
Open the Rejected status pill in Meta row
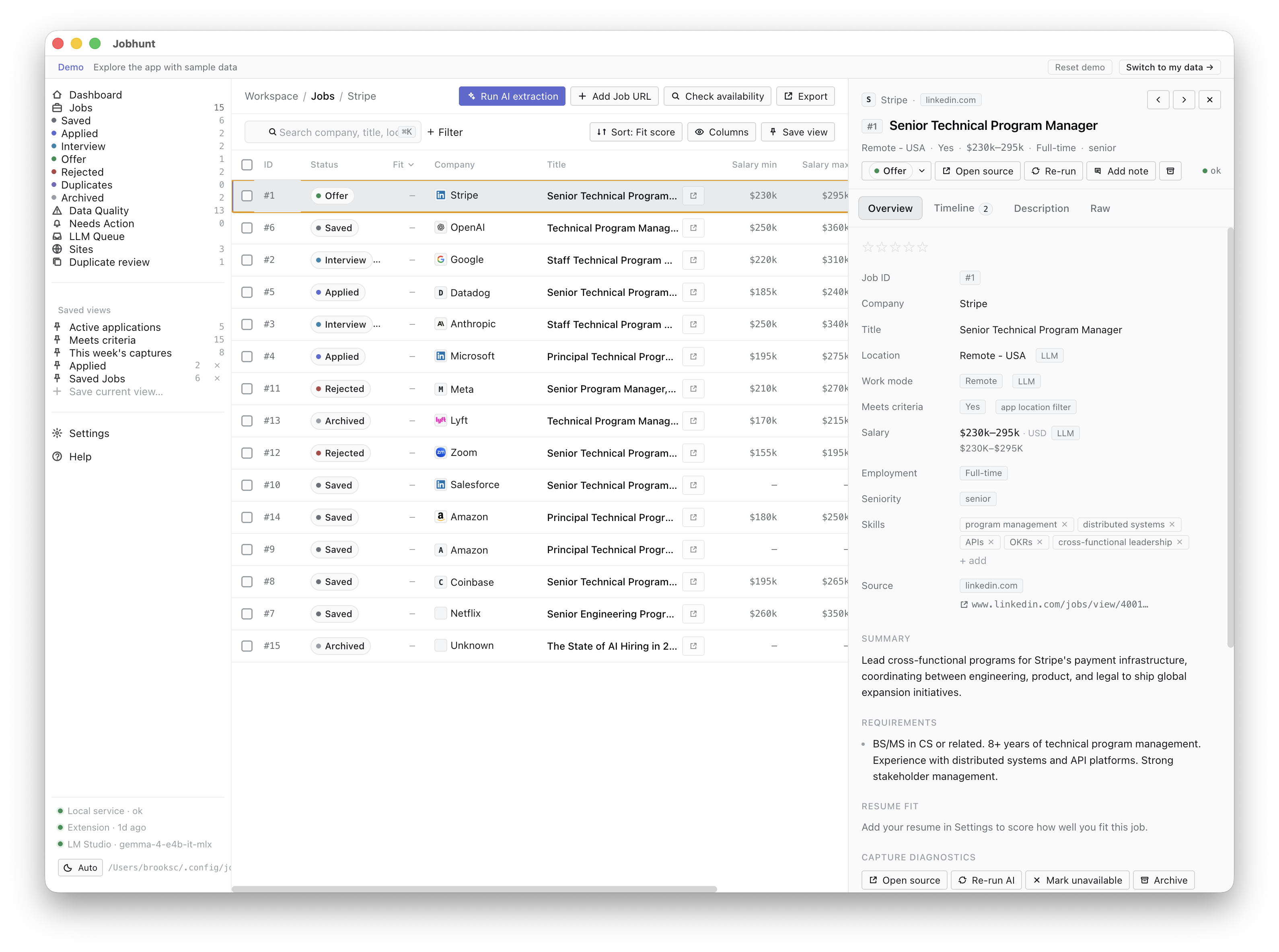tap(340, 389)
